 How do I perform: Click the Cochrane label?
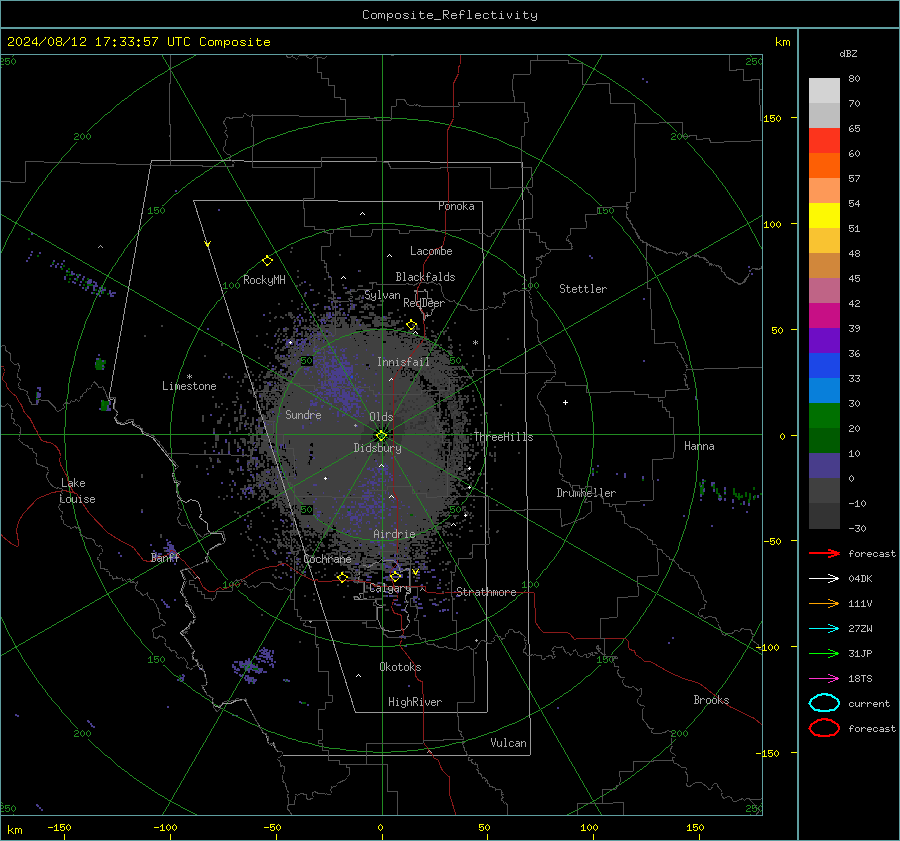click(x=327, y=559)
